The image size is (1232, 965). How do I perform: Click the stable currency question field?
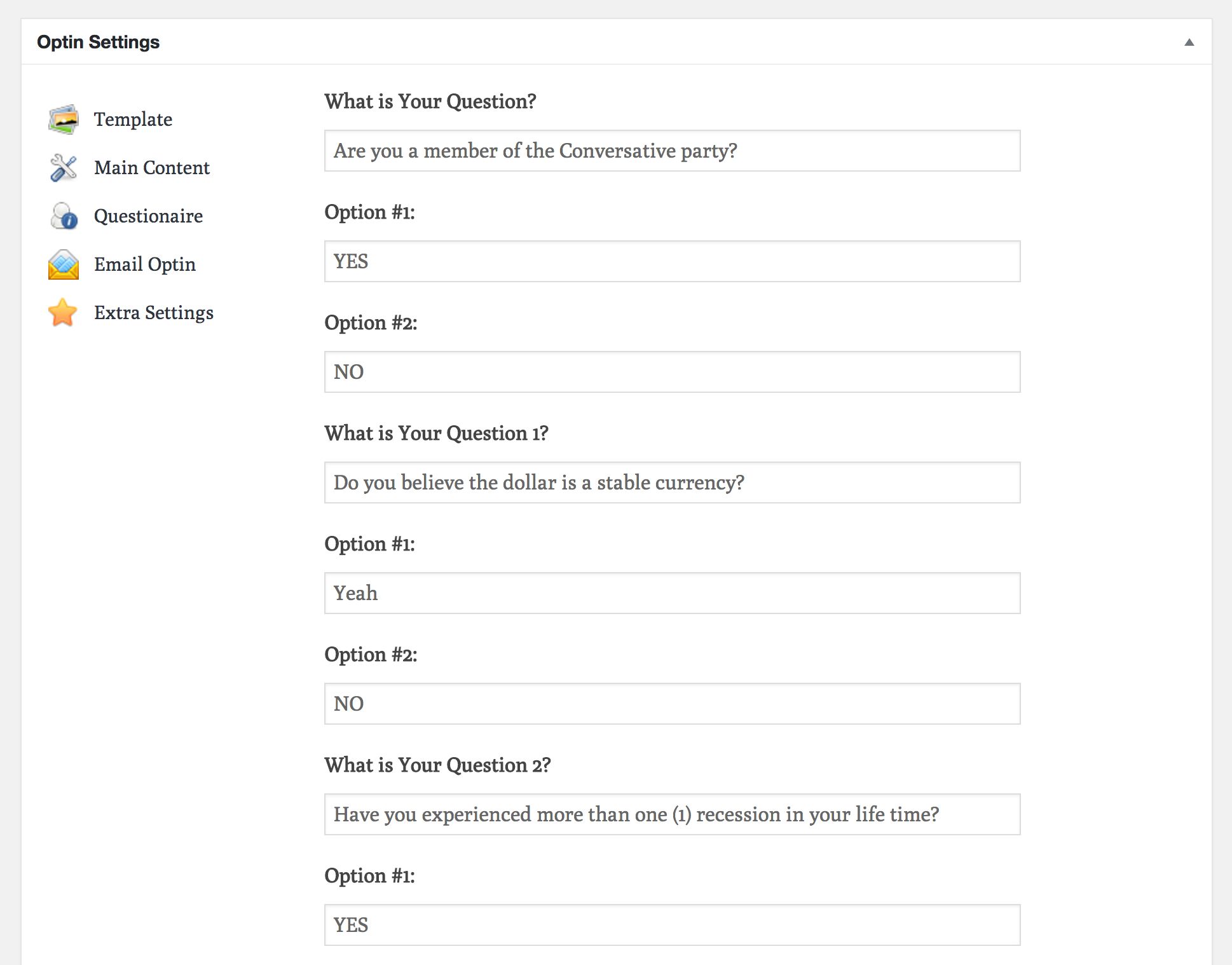pos(672,482)
